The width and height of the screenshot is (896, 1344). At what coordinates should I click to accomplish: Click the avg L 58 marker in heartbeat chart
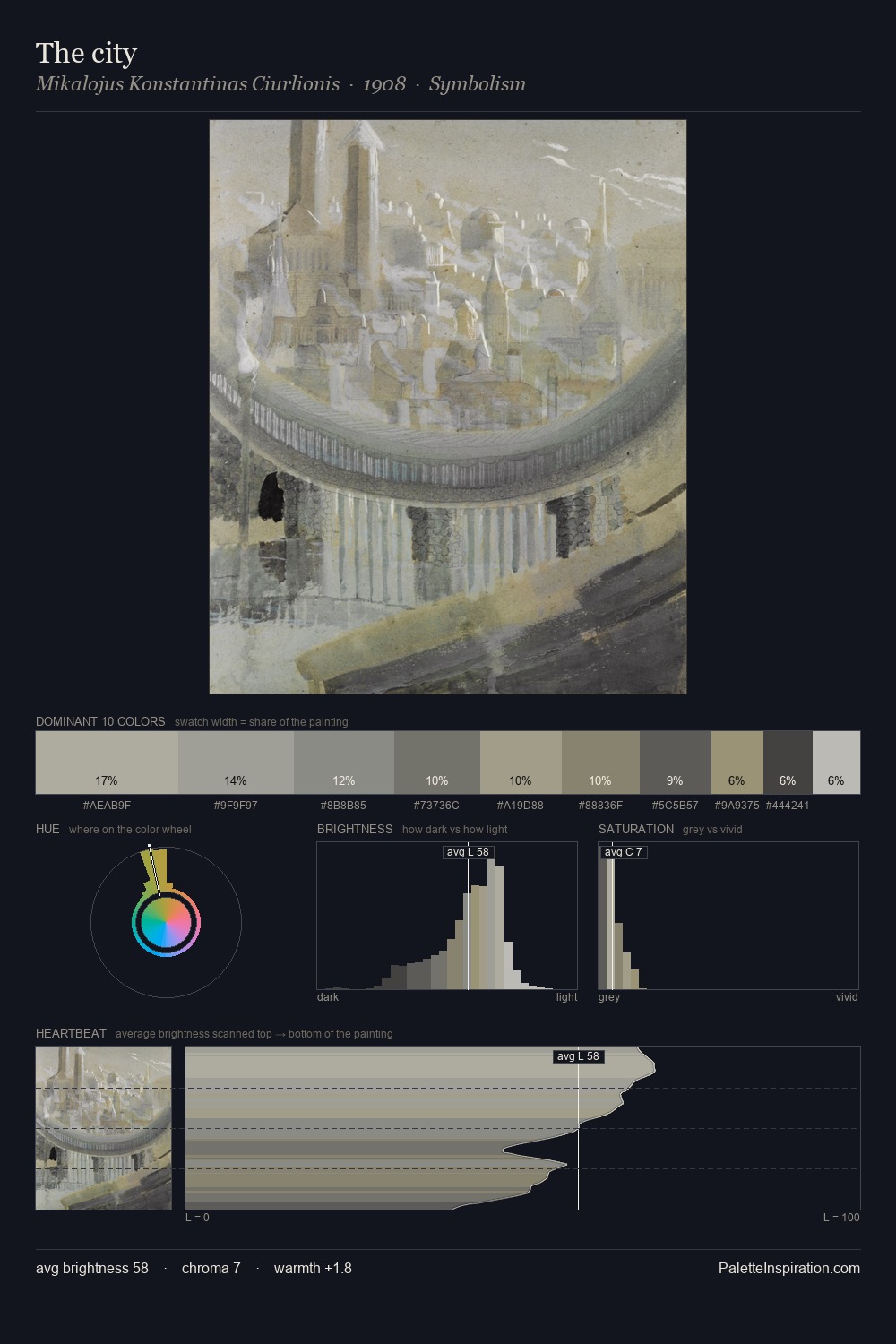click(578, 1056)
